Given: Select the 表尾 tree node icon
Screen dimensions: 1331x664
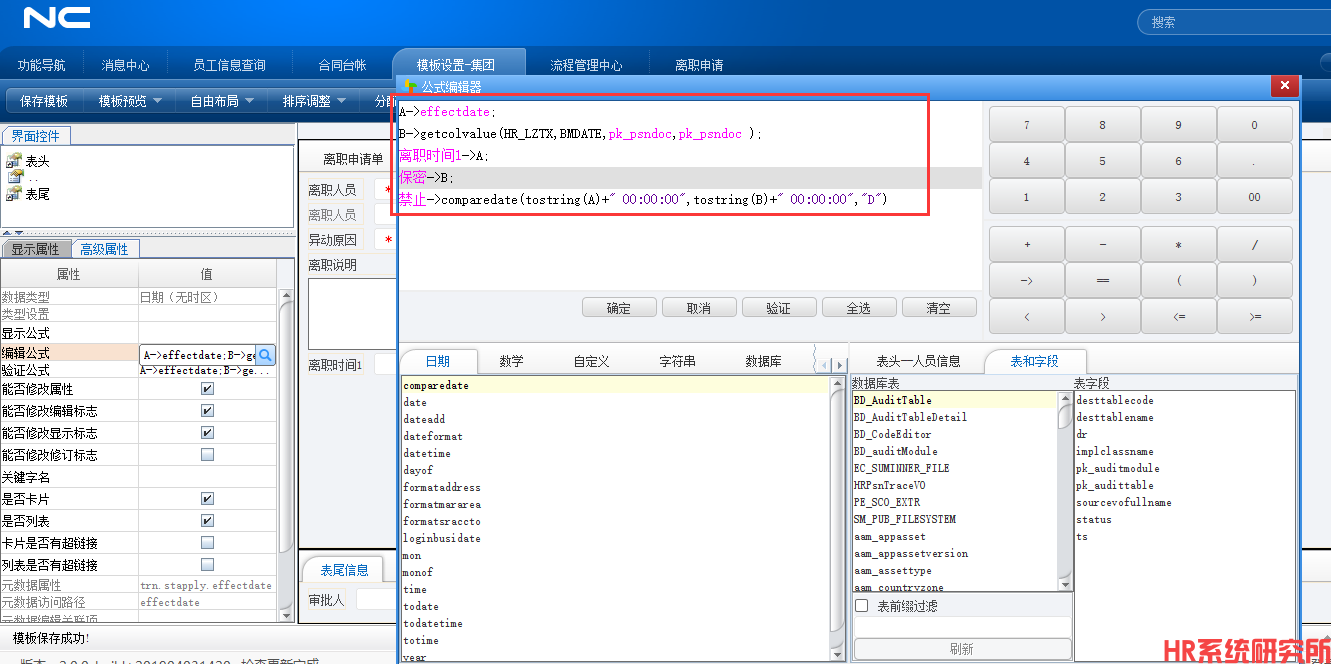Looking at the screenshot, I should tap(14, 194).
